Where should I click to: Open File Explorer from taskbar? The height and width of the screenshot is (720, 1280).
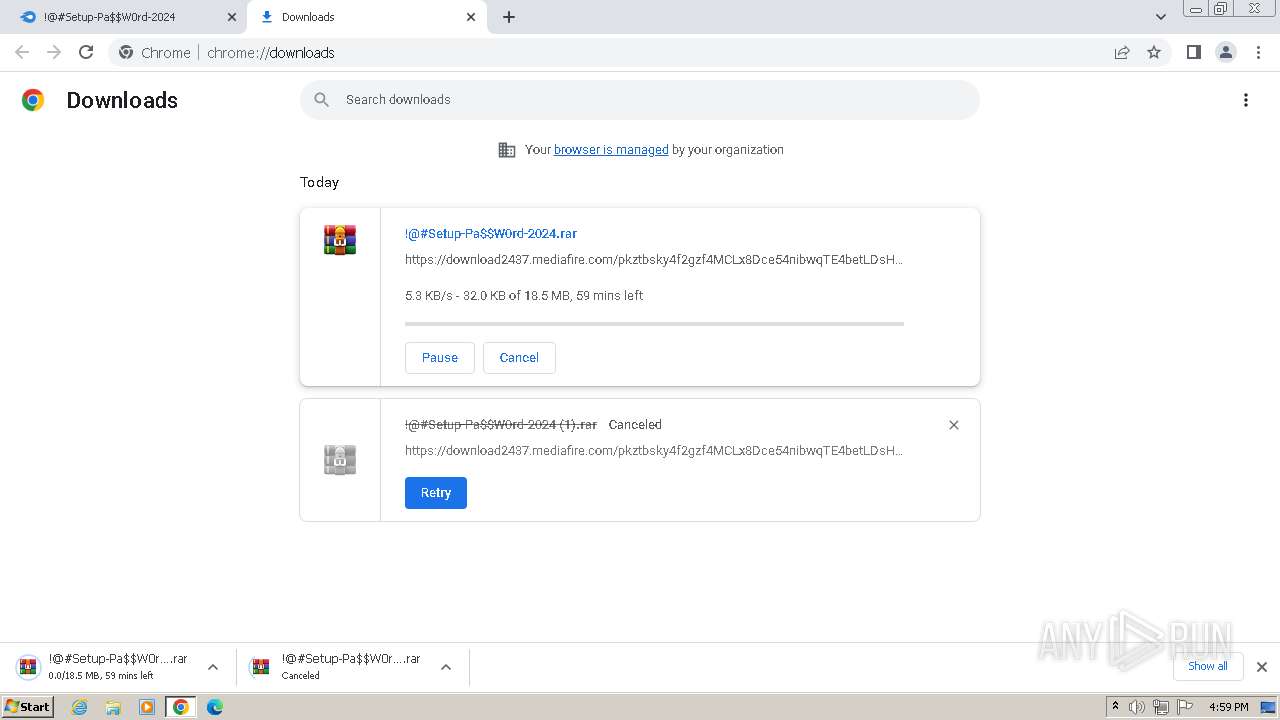(x=113, y=707)
